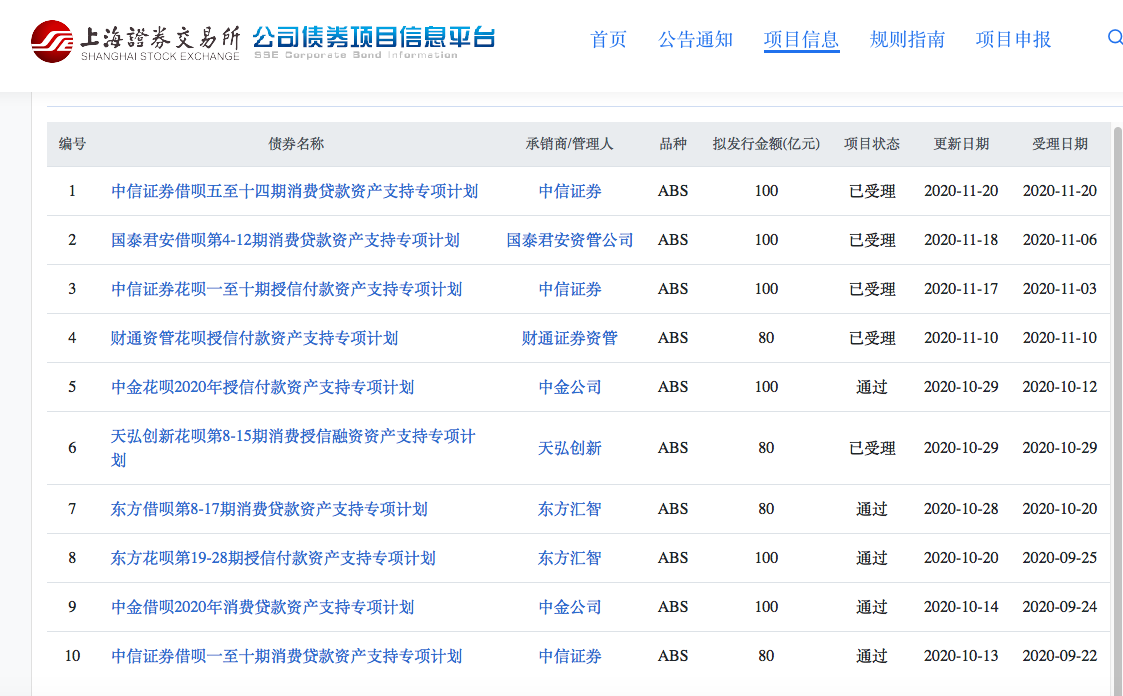Open 天弘创新花呗第8-15期 bond link
The width and height of the screenshot is (1123, 696).
pos(292,437)
